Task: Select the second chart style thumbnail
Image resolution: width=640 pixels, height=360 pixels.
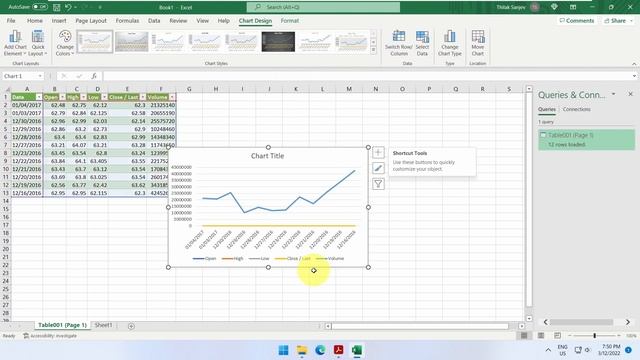Action: pyautogui.click(x=131, y=41)
